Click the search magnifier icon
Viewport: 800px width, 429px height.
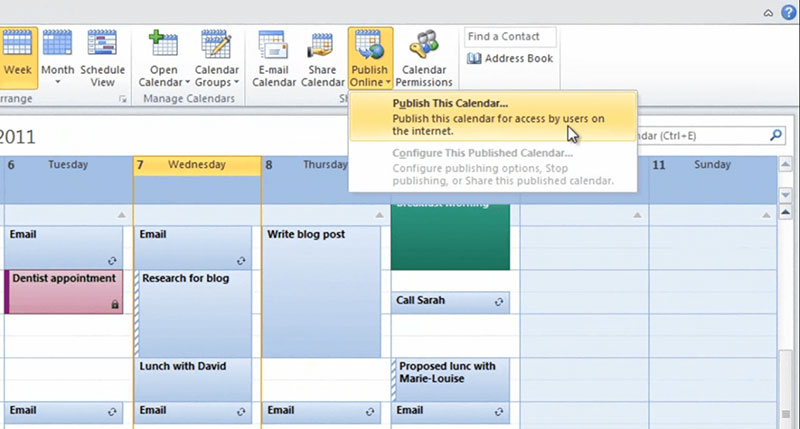point(776,135)
